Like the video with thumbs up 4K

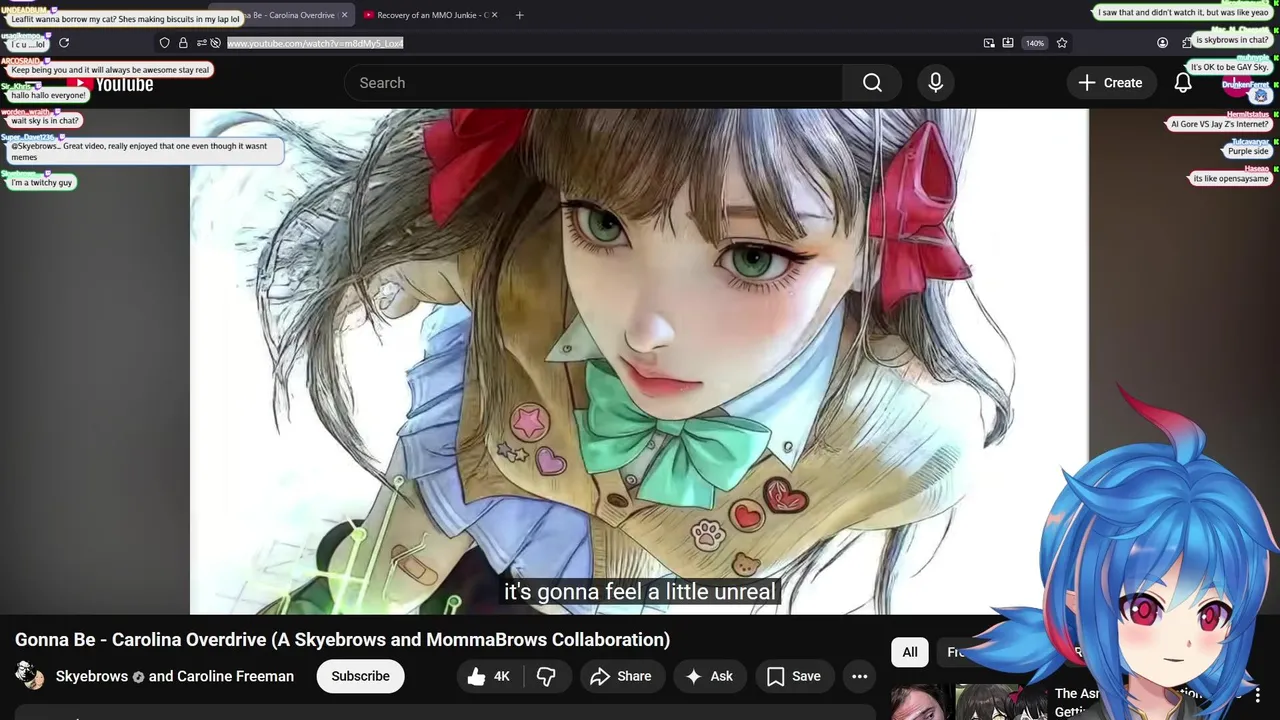(489, 677)
